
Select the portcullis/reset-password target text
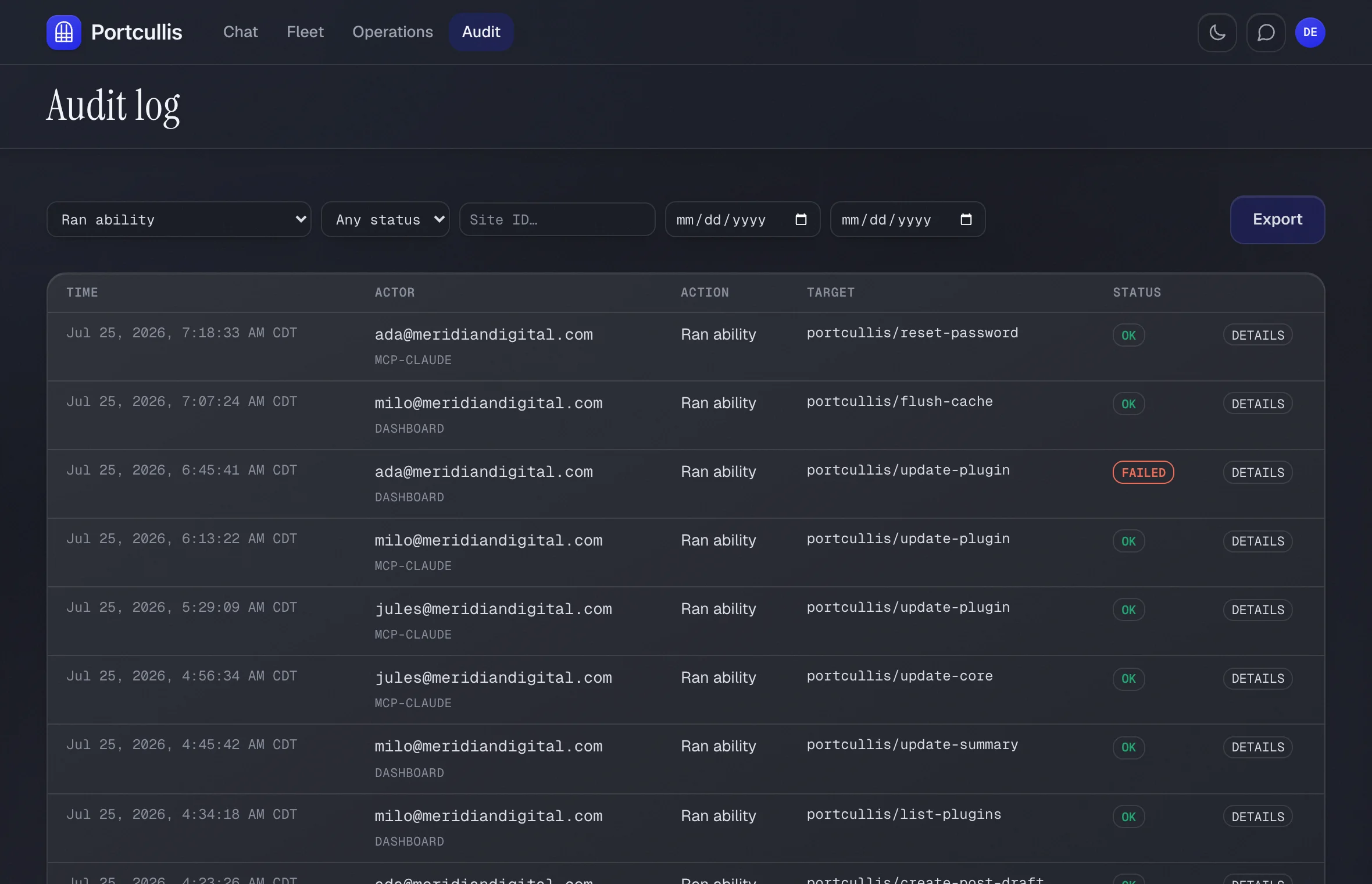click(x=912, y=333)
